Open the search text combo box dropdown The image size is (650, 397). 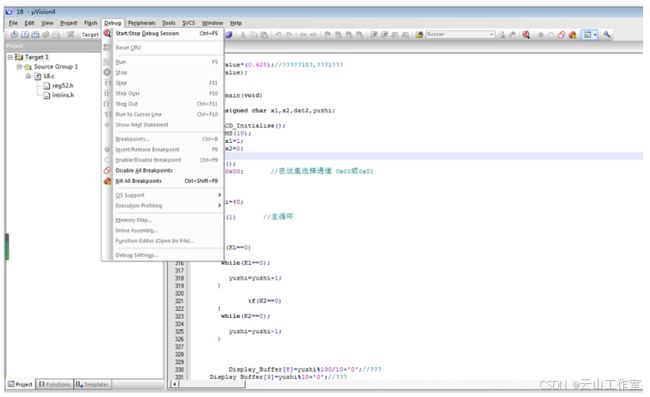tap(492, 34)
